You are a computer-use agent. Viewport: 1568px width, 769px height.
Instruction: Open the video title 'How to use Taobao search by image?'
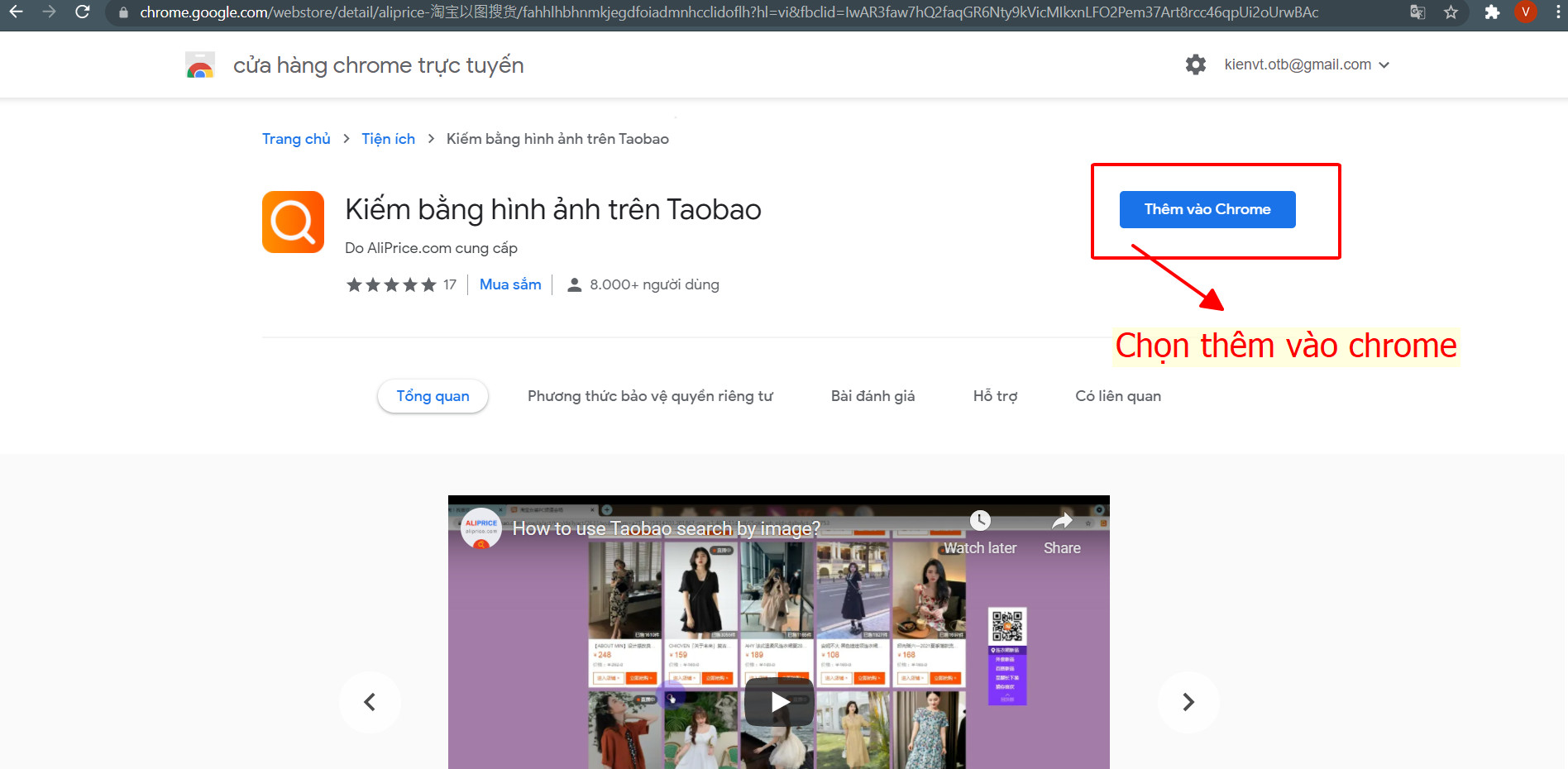coord(666,528)
